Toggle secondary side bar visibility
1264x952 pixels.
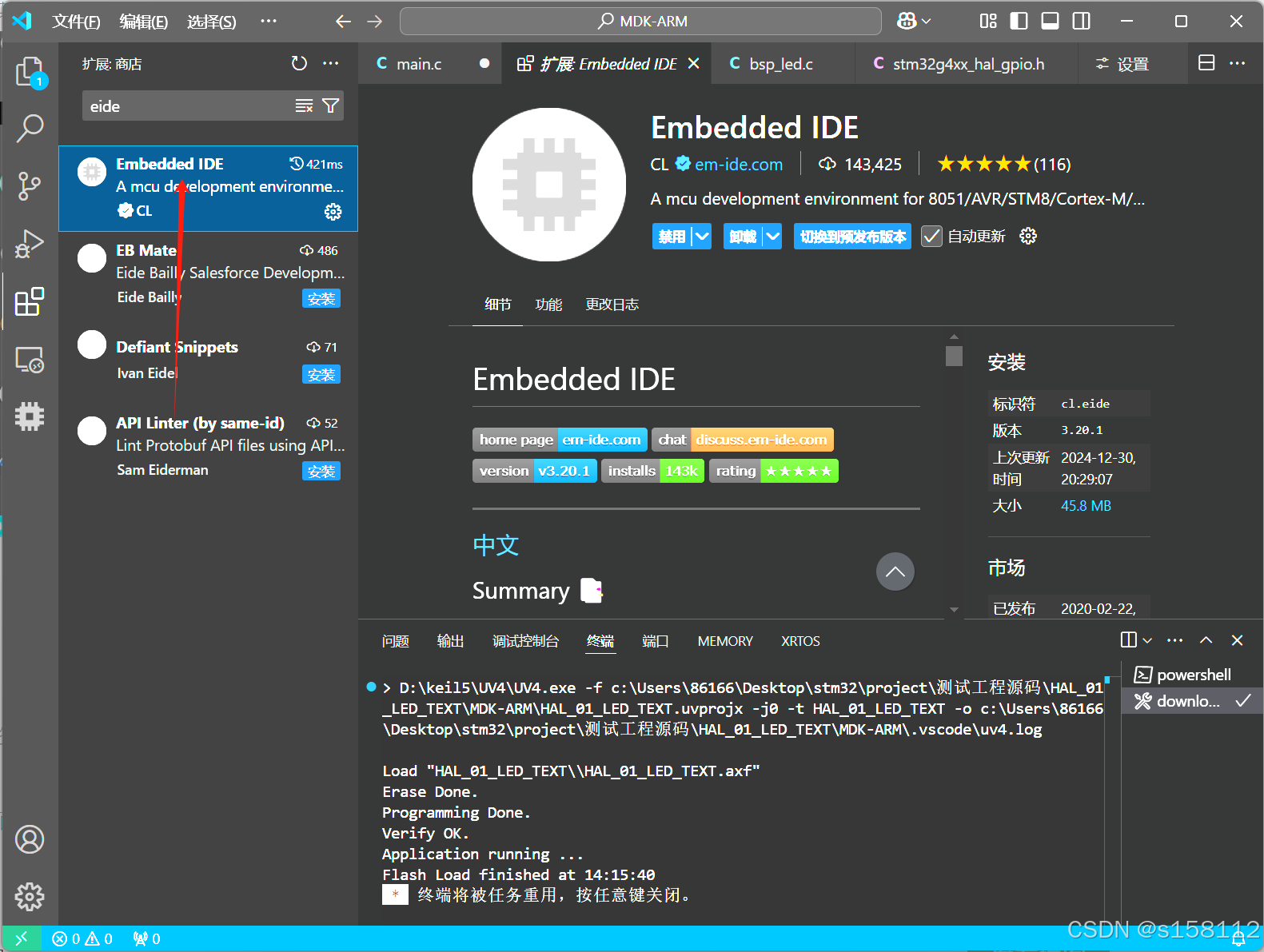1082,22
